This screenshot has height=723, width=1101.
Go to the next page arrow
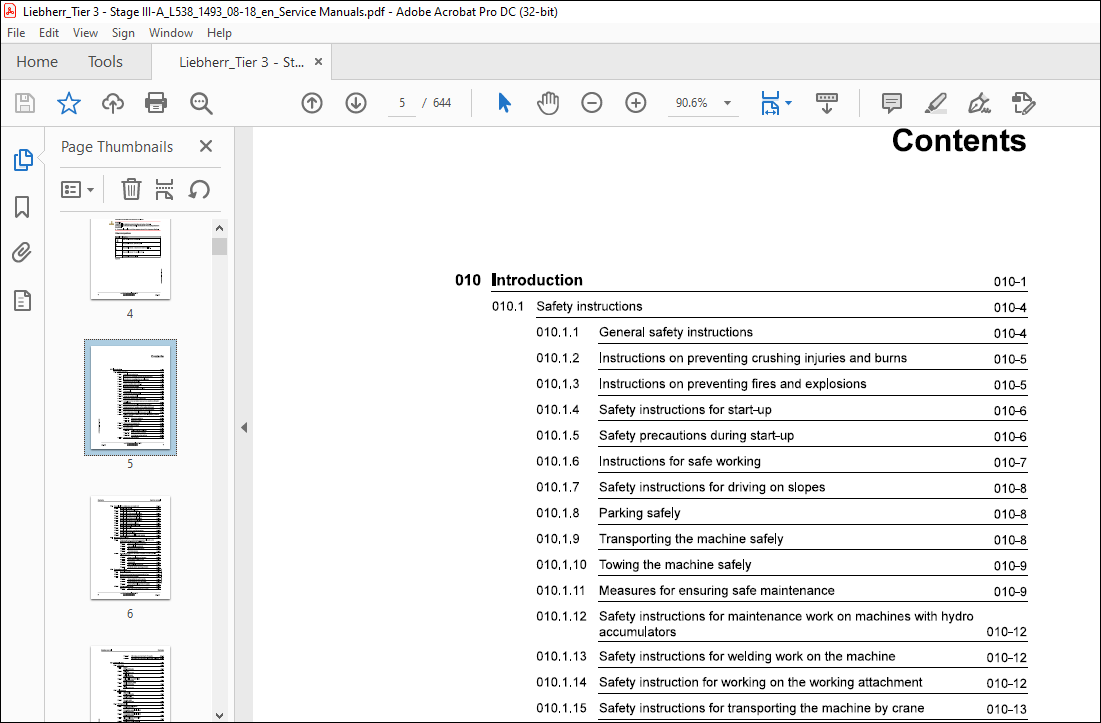pyautogui.click(x=356, y=103)
